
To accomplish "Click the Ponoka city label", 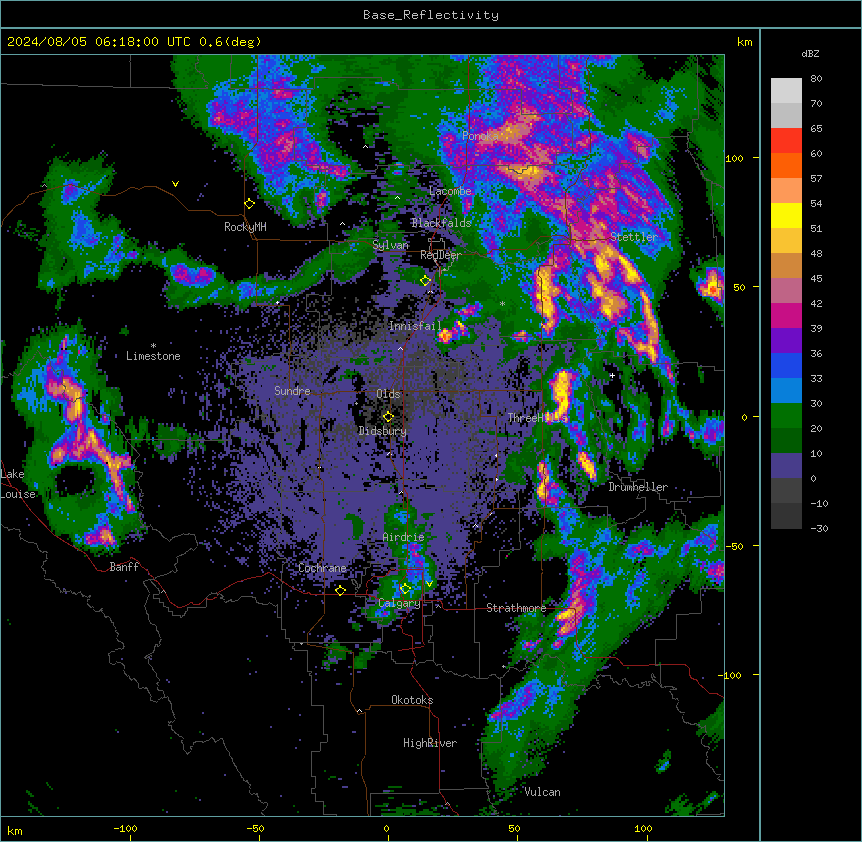I will tap(480, 135).
